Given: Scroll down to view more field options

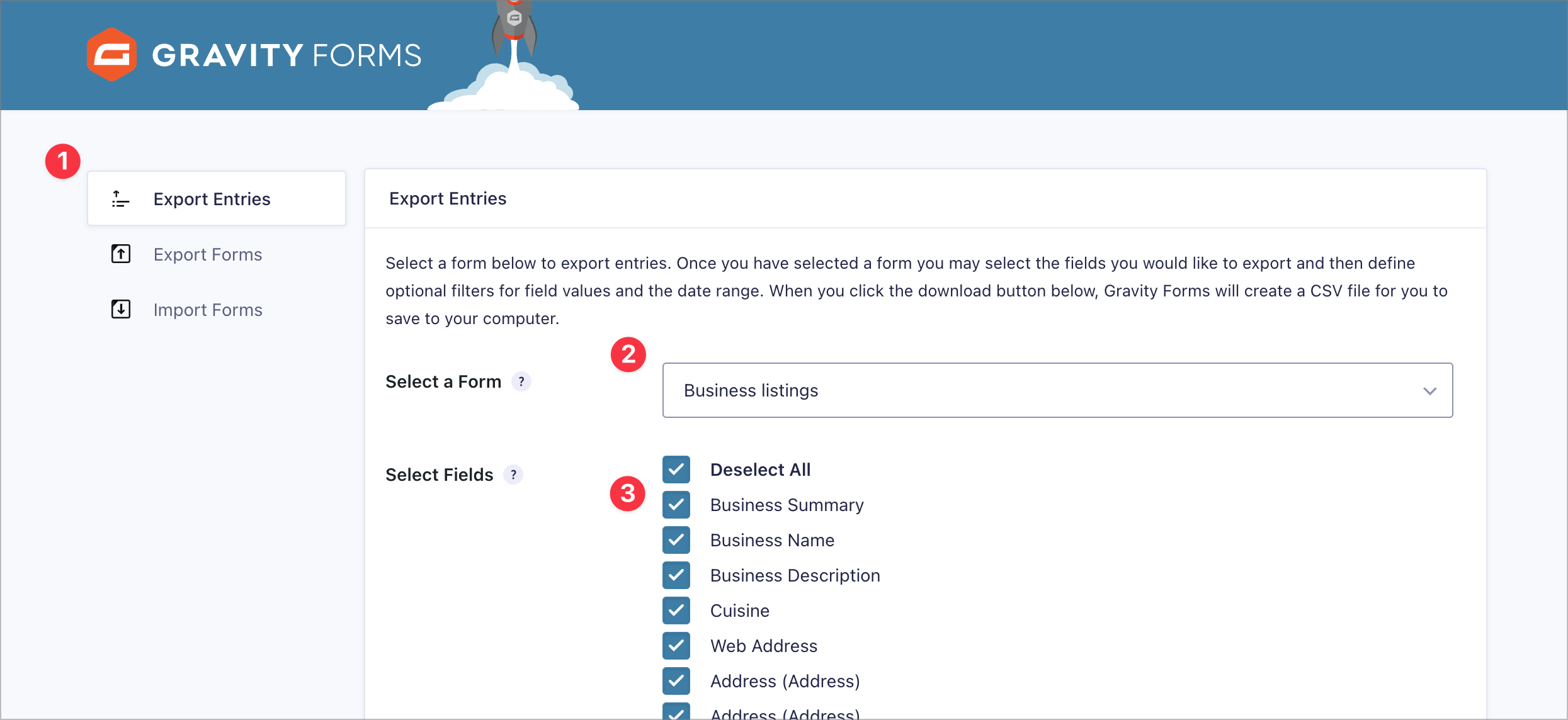Looking at the screenshot, I should pyautogui.click(x=784, y=710).
